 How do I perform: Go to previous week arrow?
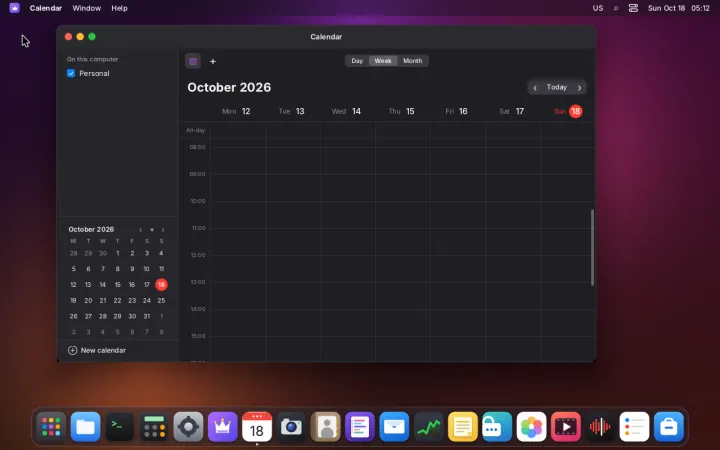[x=535, y=87]
